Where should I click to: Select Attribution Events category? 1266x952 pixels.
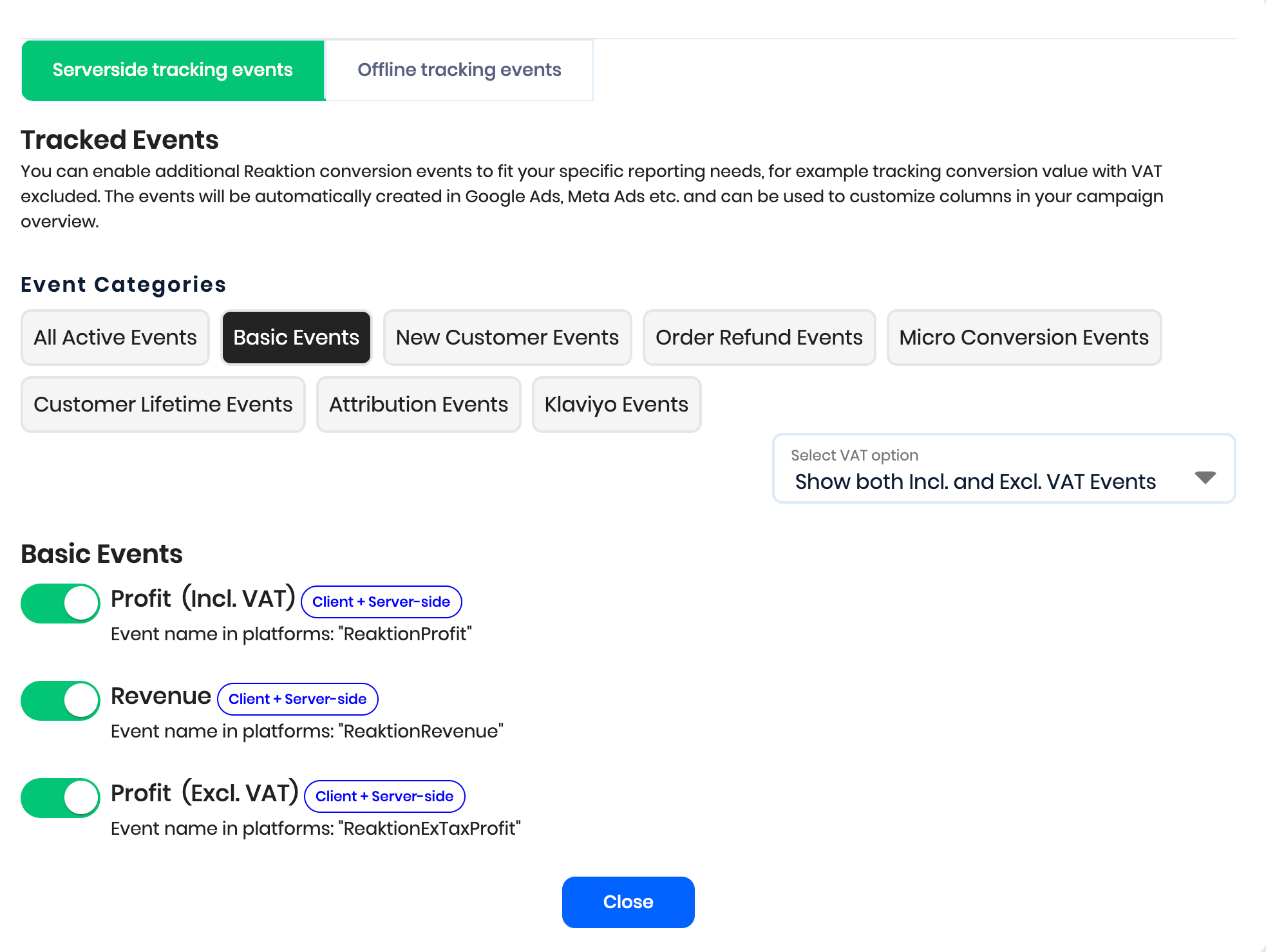point(419,405)
